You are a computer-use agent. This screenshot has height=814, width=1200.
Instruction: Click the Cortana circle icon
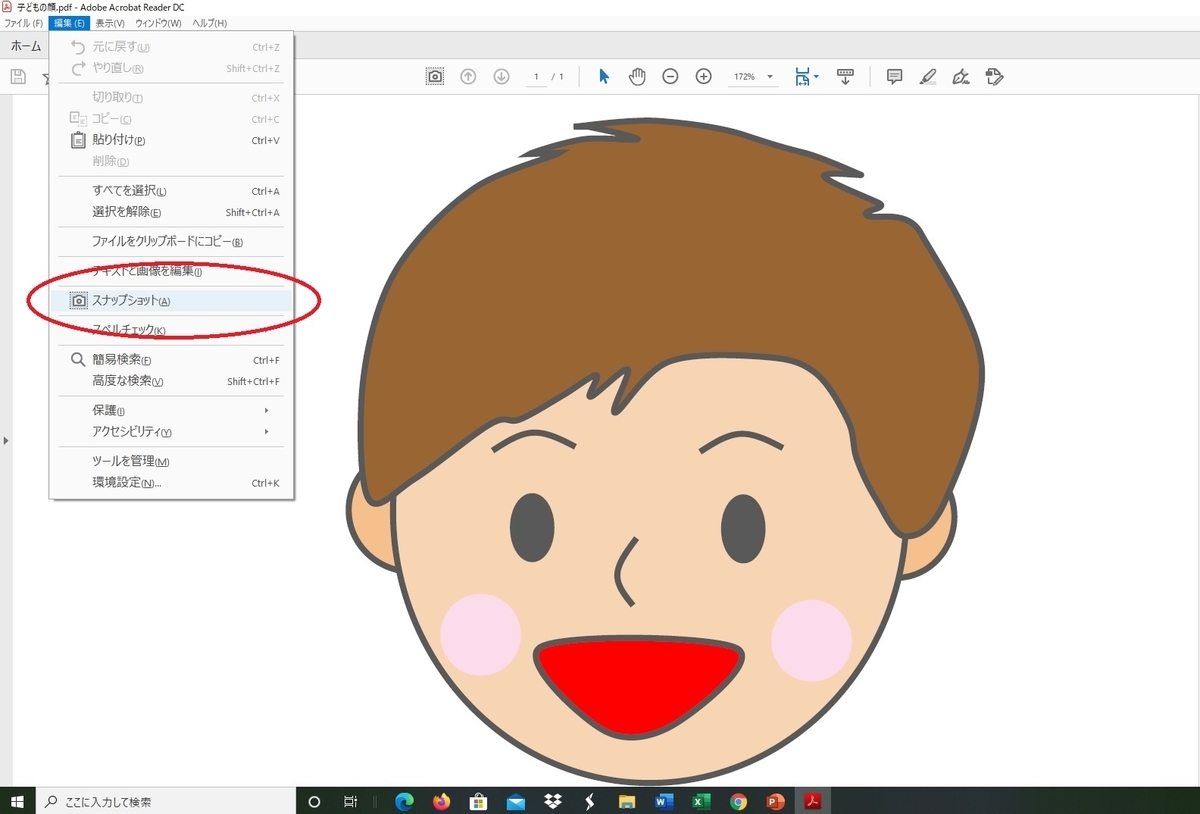(x=314, y=801)
